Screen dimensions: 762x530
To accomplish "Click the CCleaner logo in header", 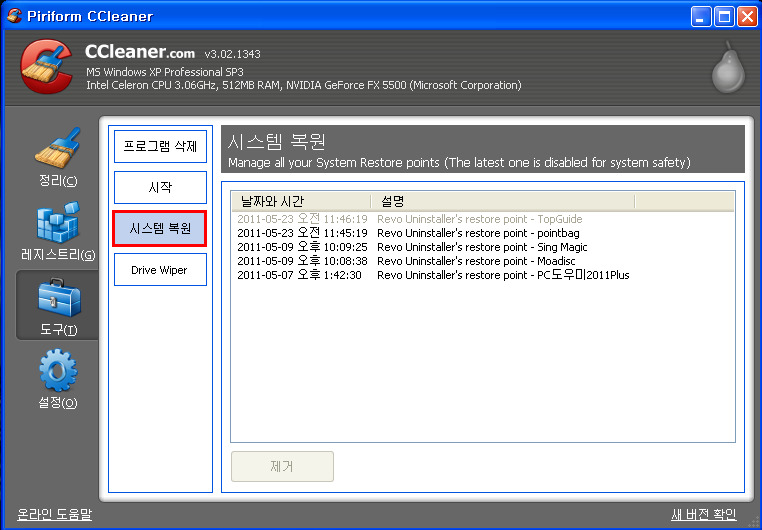I will (x=47, y=67).
